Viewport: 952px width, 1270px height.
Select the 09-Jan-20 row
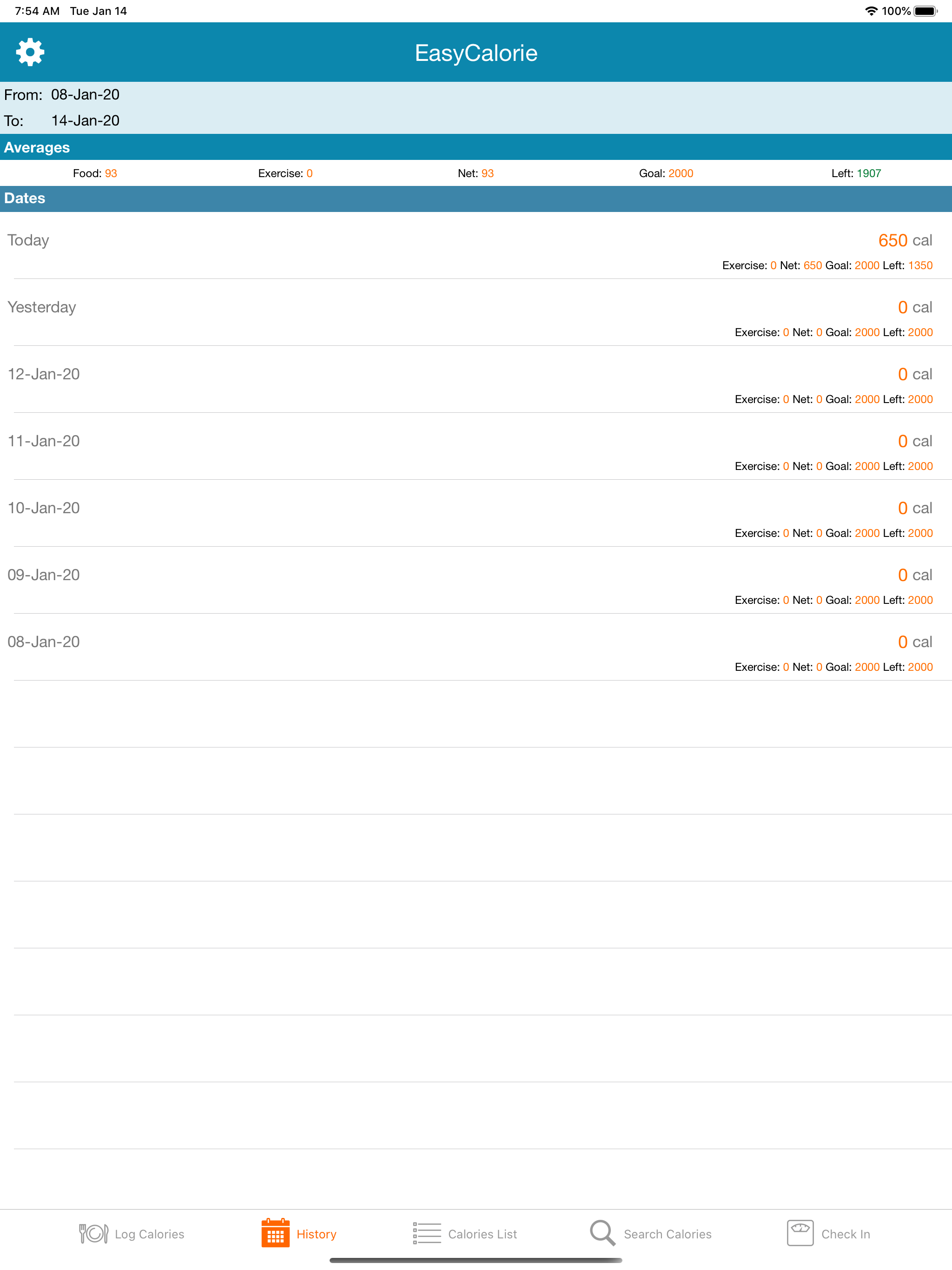(476, 580)
